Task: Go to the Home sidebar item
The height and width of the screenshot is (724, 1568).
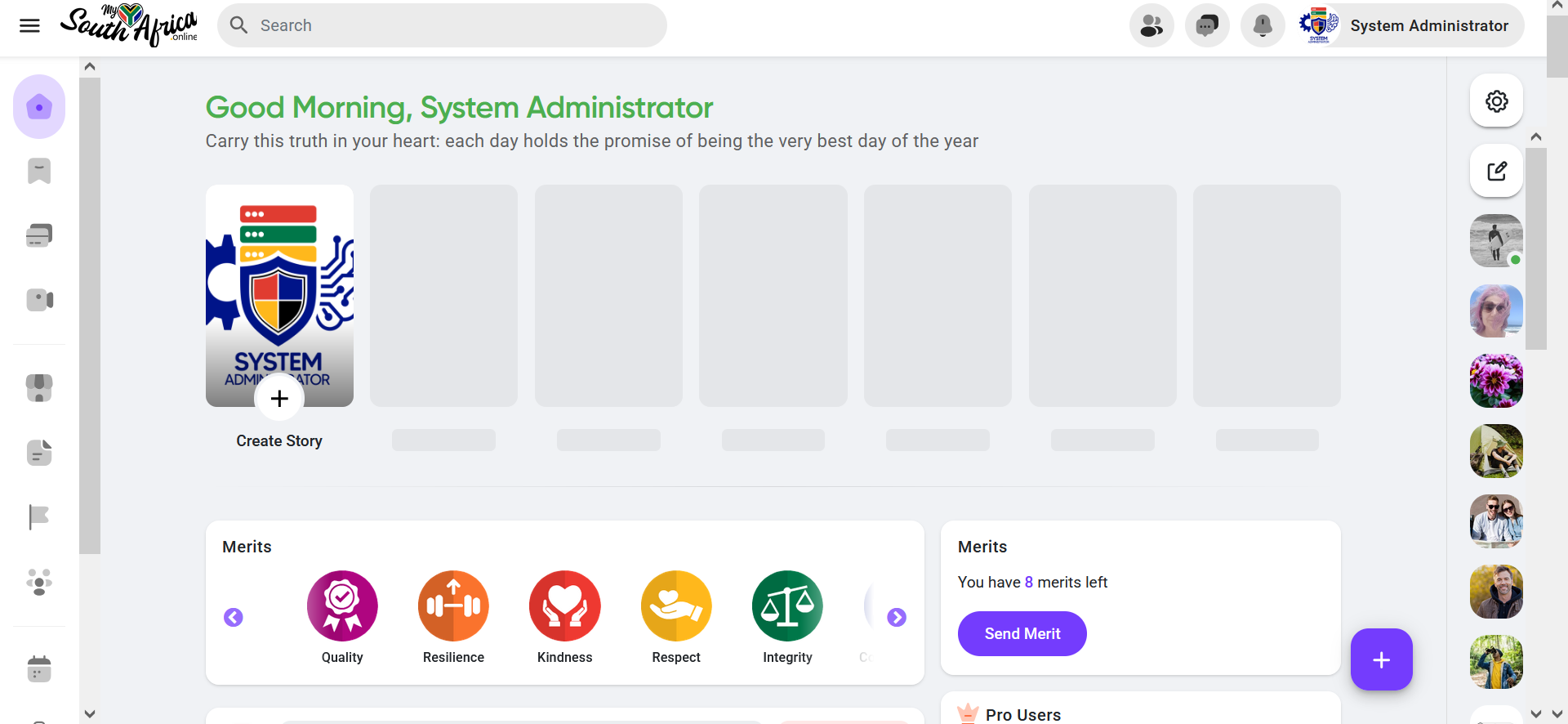Action: [x=39, y=107]
